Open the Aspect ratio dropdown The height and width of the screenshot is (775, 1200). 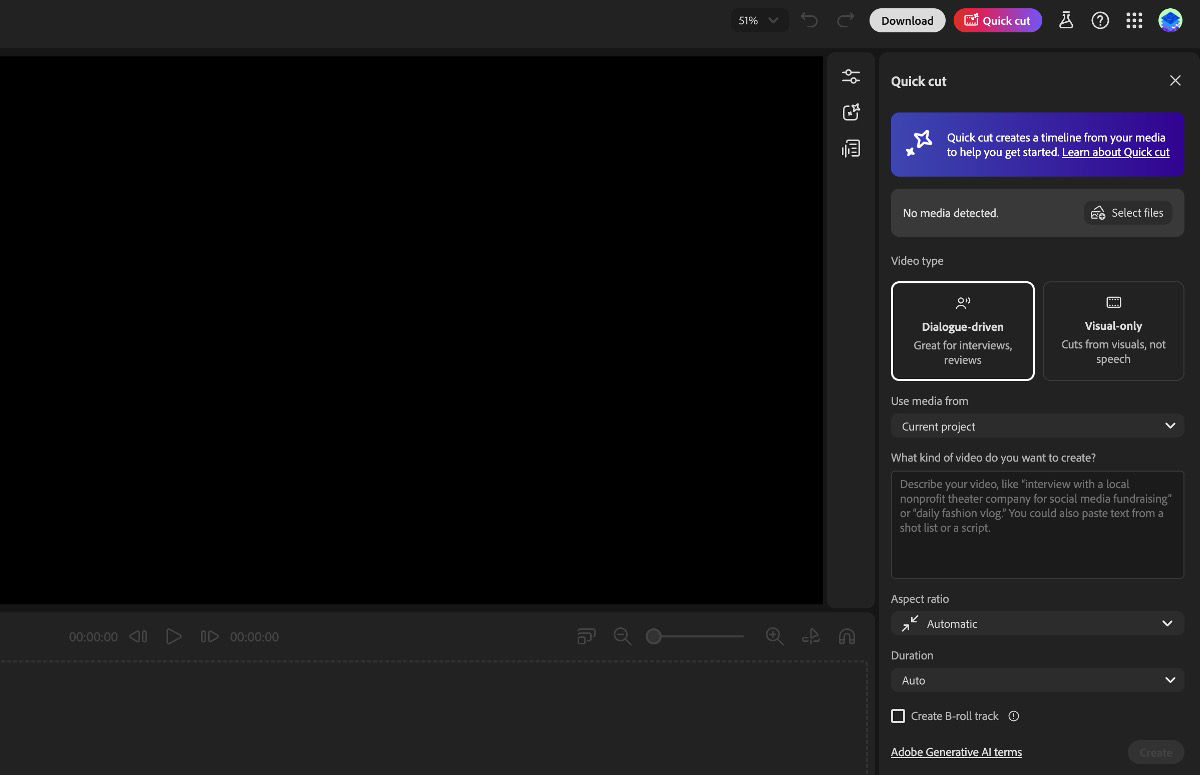tap(1037, 623)
